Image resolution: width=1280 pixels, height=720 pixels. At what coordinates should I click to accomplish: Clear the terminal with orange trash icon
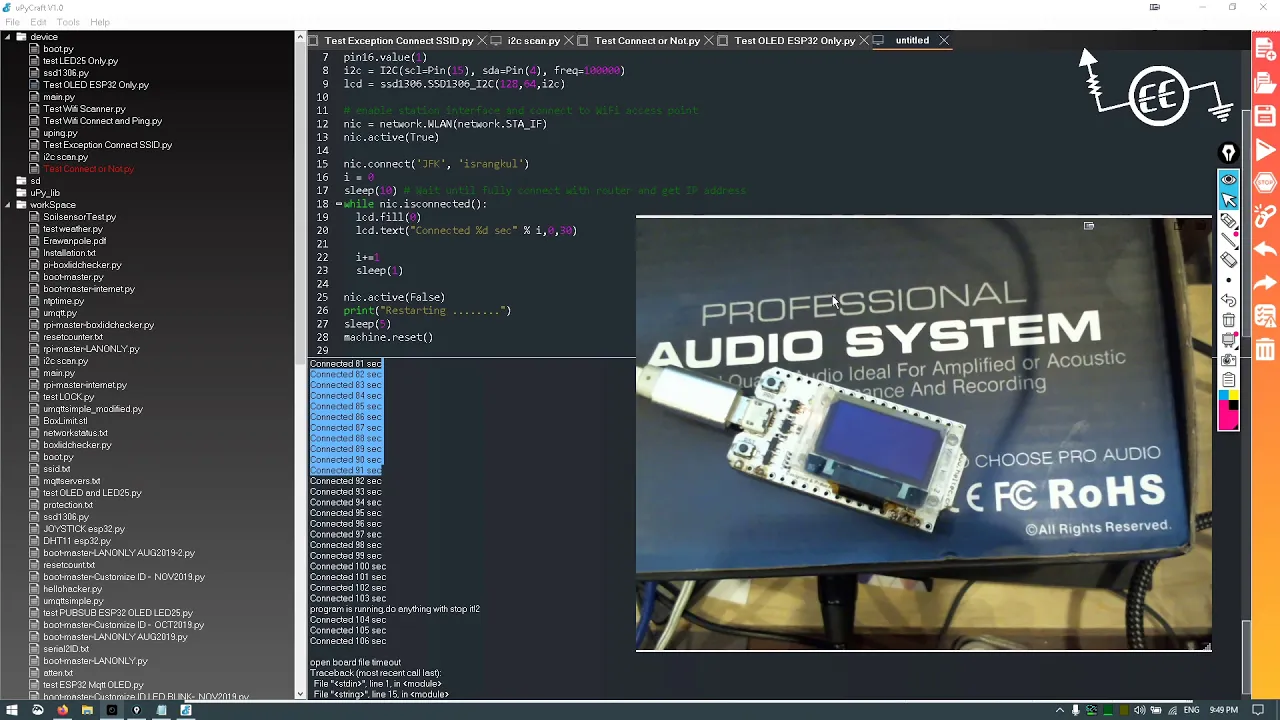click(1265, 350)
